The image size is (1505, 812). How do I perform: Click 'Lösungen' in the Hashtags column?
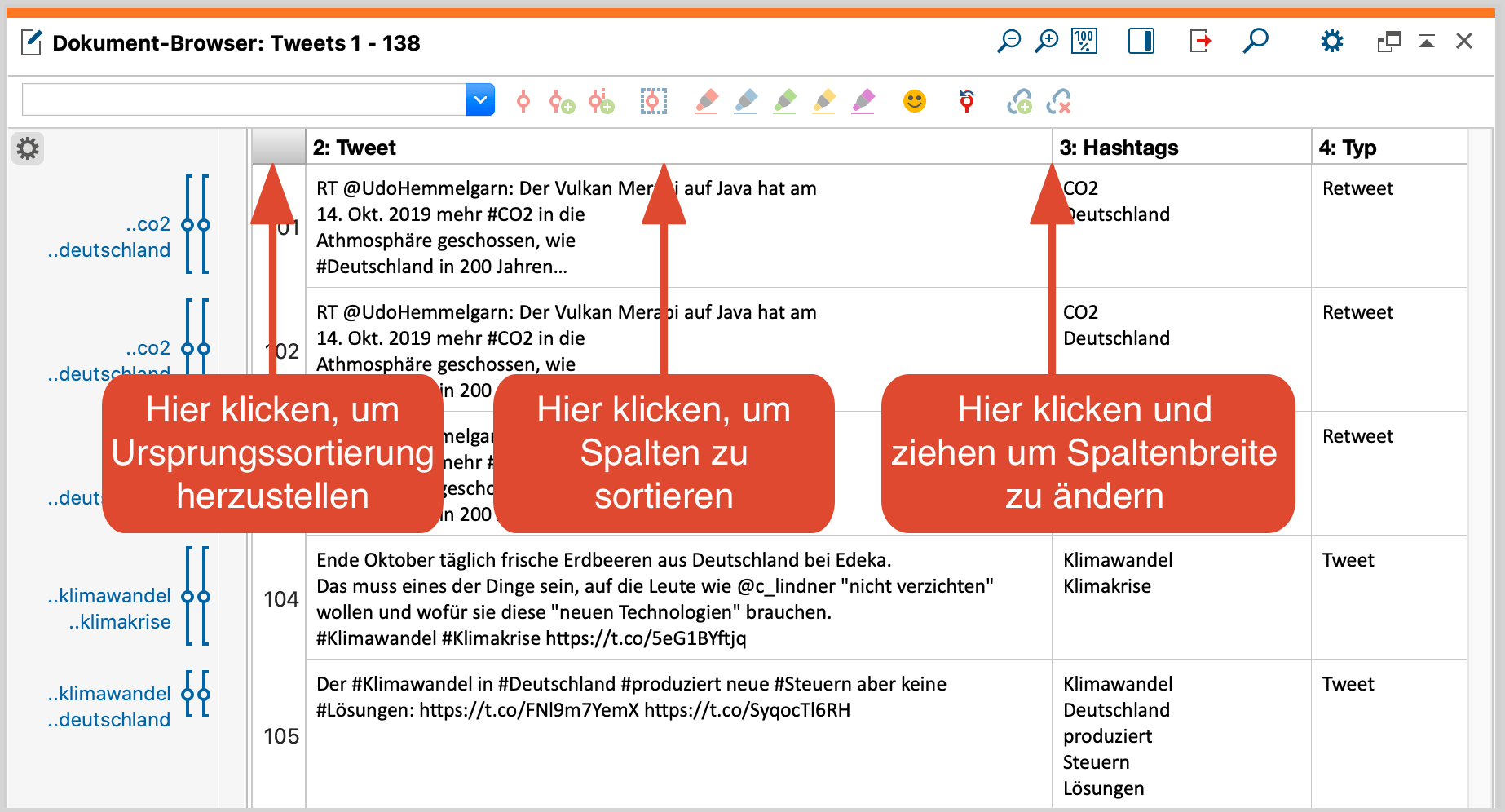(x=1103, y=788)
